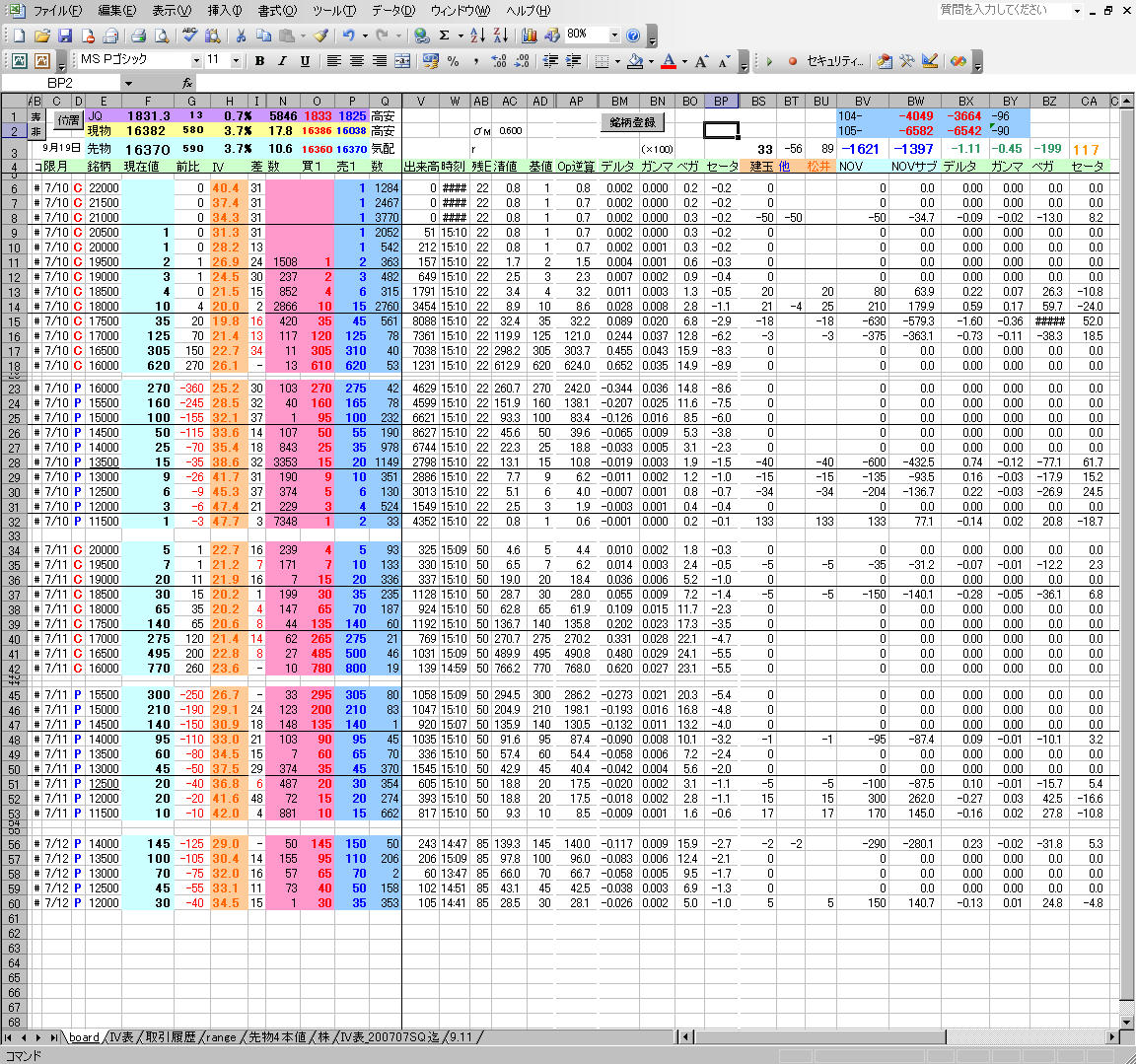Viewport: 1136px width, 1064px height.
Task: Start recording a macro with the red dot
Action: coord(793,61)
